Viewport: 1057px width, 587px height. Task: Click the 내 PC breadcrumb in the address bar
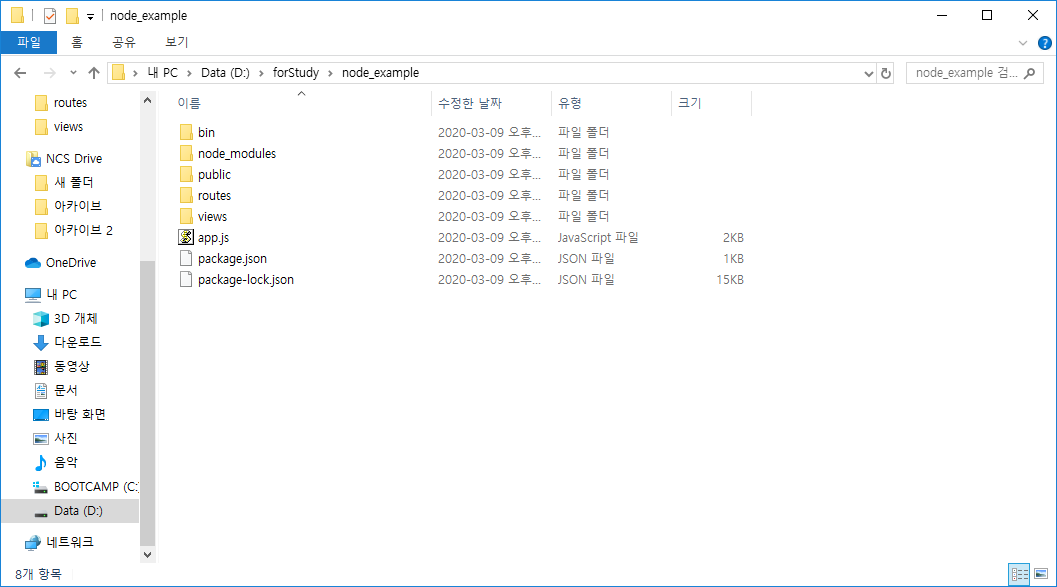162,73
